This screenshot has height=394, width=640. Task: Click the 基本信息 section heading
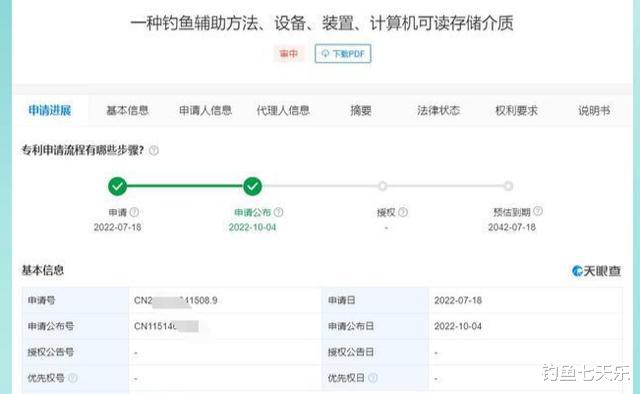tap(42, 270)
